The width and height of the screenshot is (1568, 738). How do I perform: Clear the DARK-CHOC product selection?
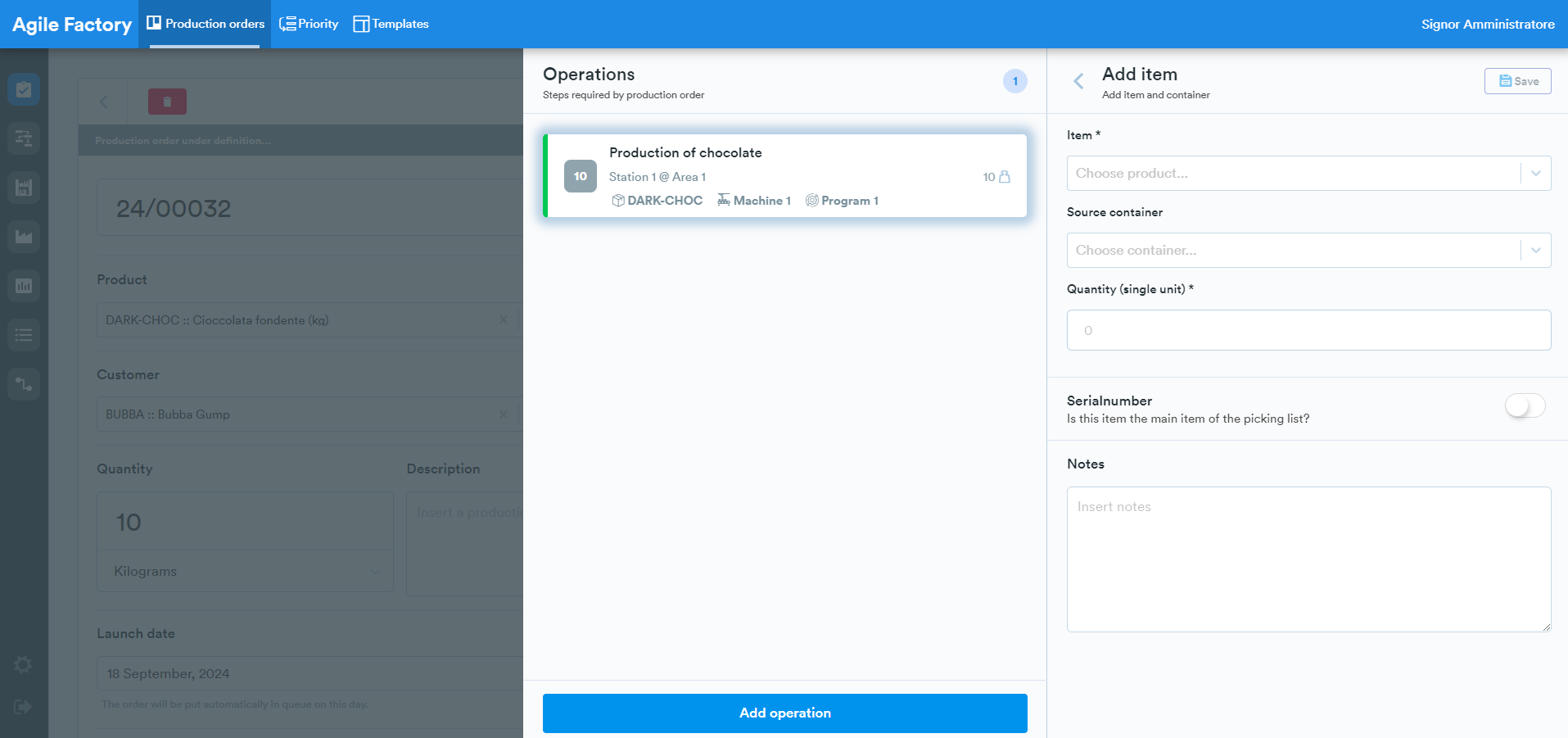pos(504,319)
